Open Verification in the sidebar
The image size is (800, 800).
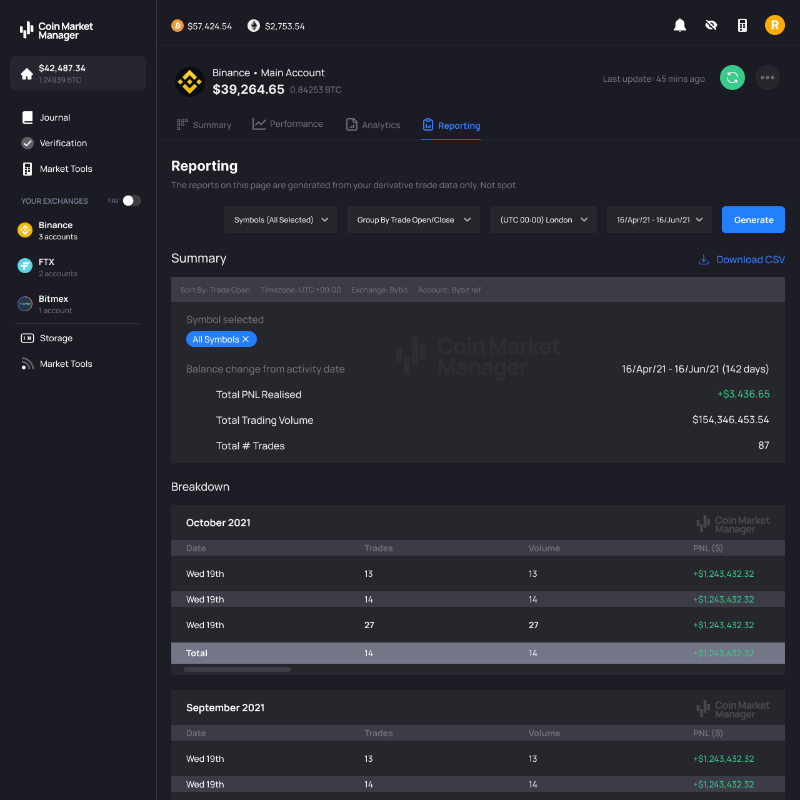(x=54, y=143)
